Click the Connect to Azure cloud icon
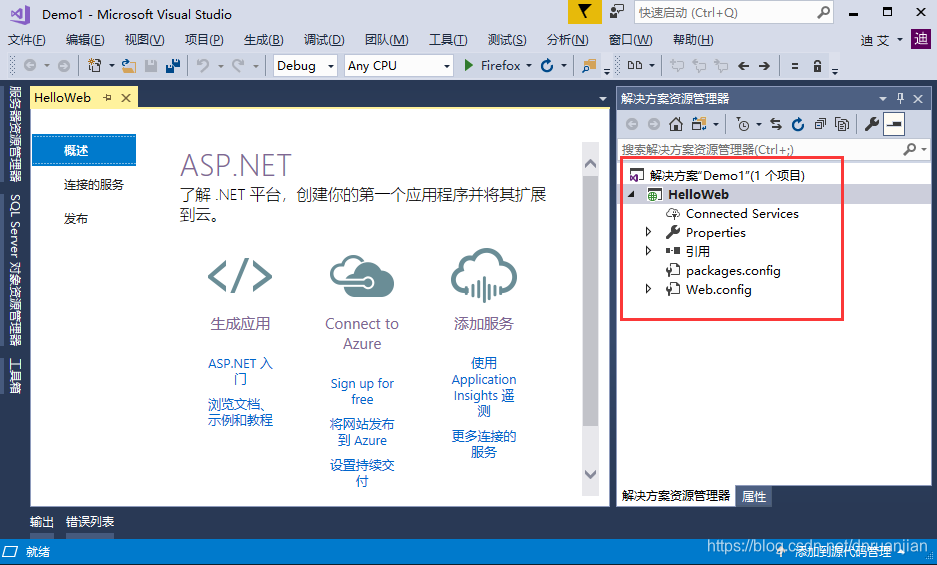 [x=362, y=276]
